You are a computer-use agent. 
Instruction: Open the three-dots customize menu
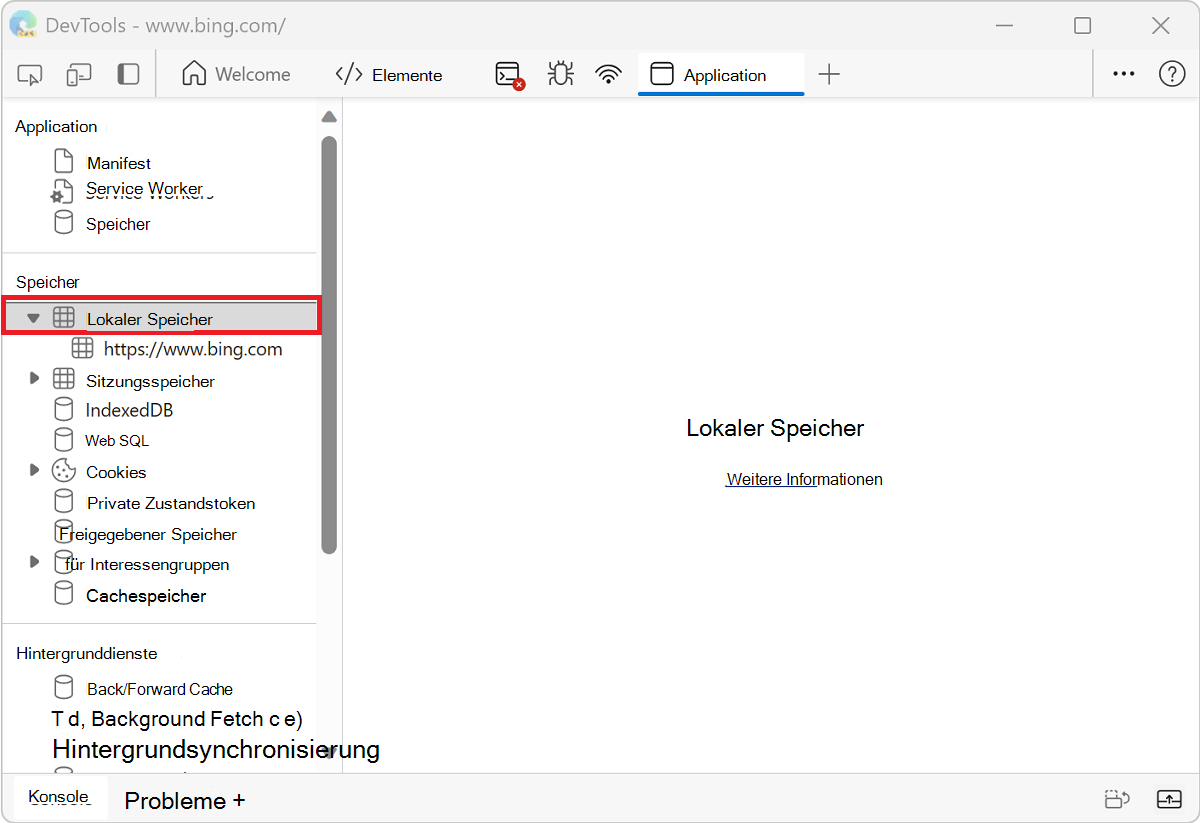(x=1124, y=74)
